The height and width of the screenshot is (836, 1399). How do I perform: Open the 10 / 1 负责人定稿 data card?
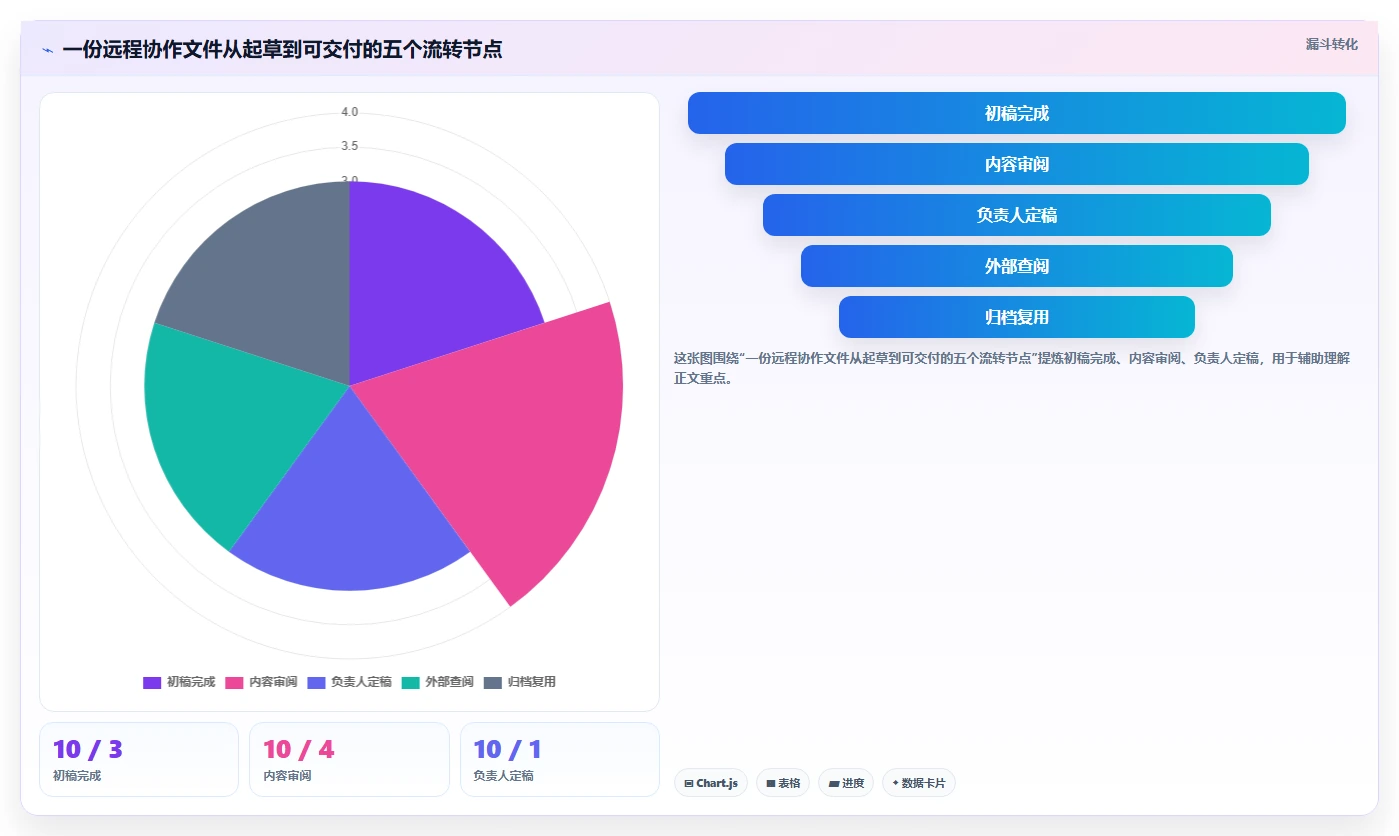click(560, 760)
